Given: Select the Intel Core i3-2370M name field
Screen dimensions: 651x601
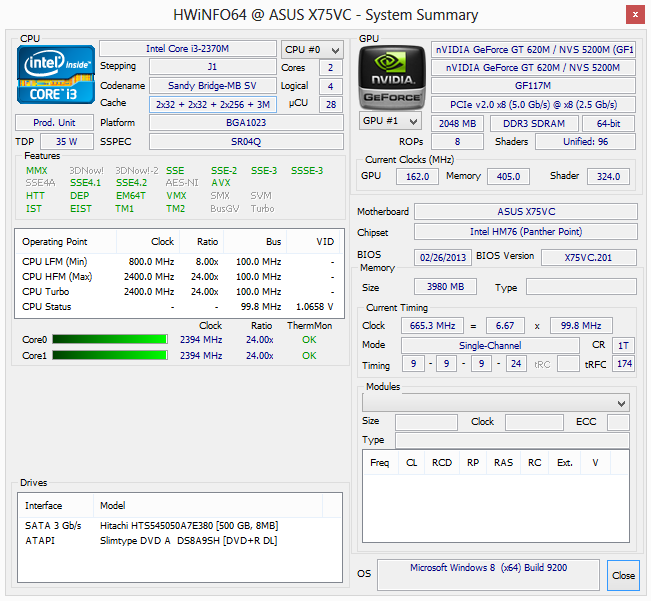Looking at the screenshot, I should [188, 49].
